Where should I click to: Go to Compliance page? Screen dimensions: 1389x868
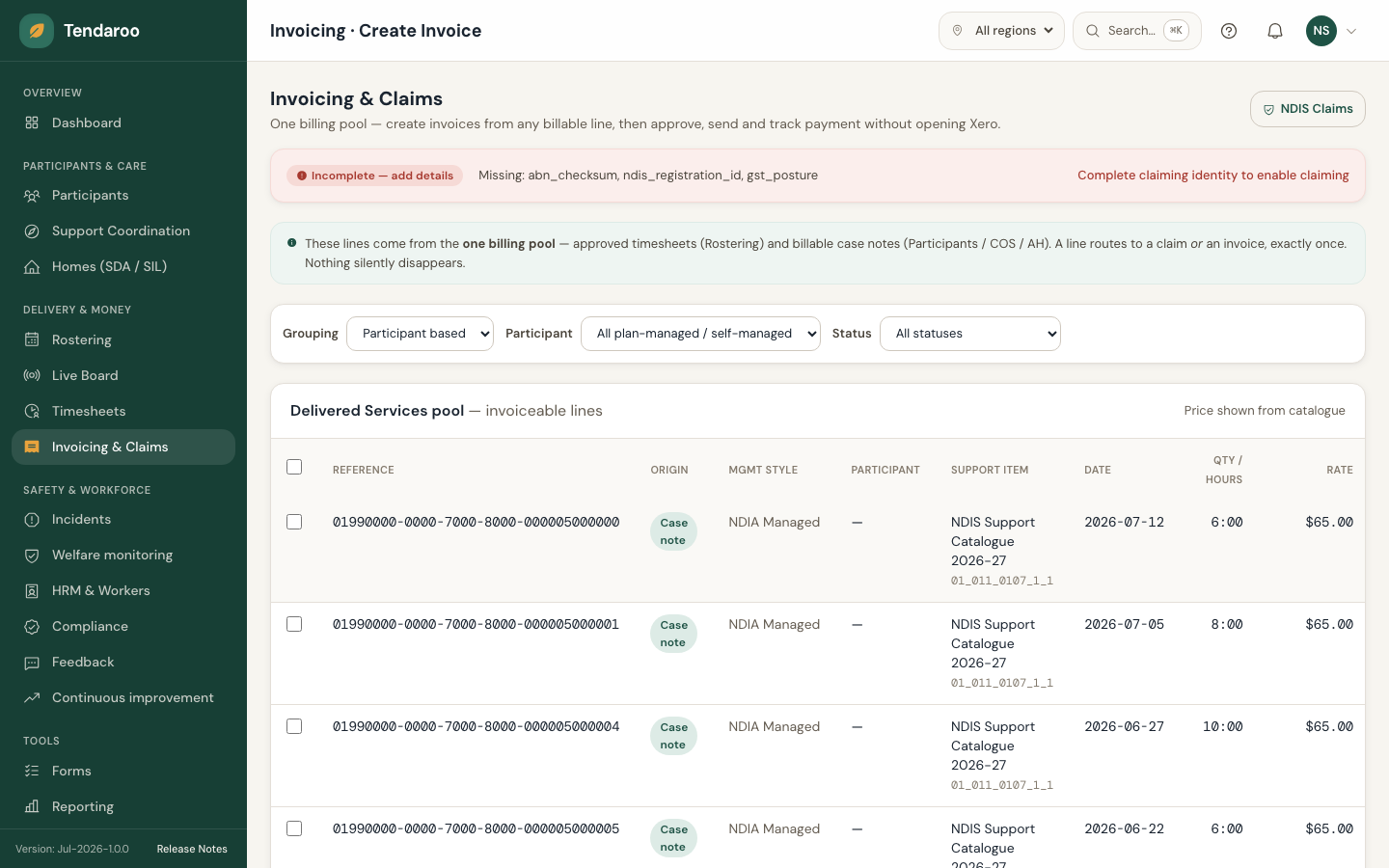pyautogui.click(x=123, y=626)
